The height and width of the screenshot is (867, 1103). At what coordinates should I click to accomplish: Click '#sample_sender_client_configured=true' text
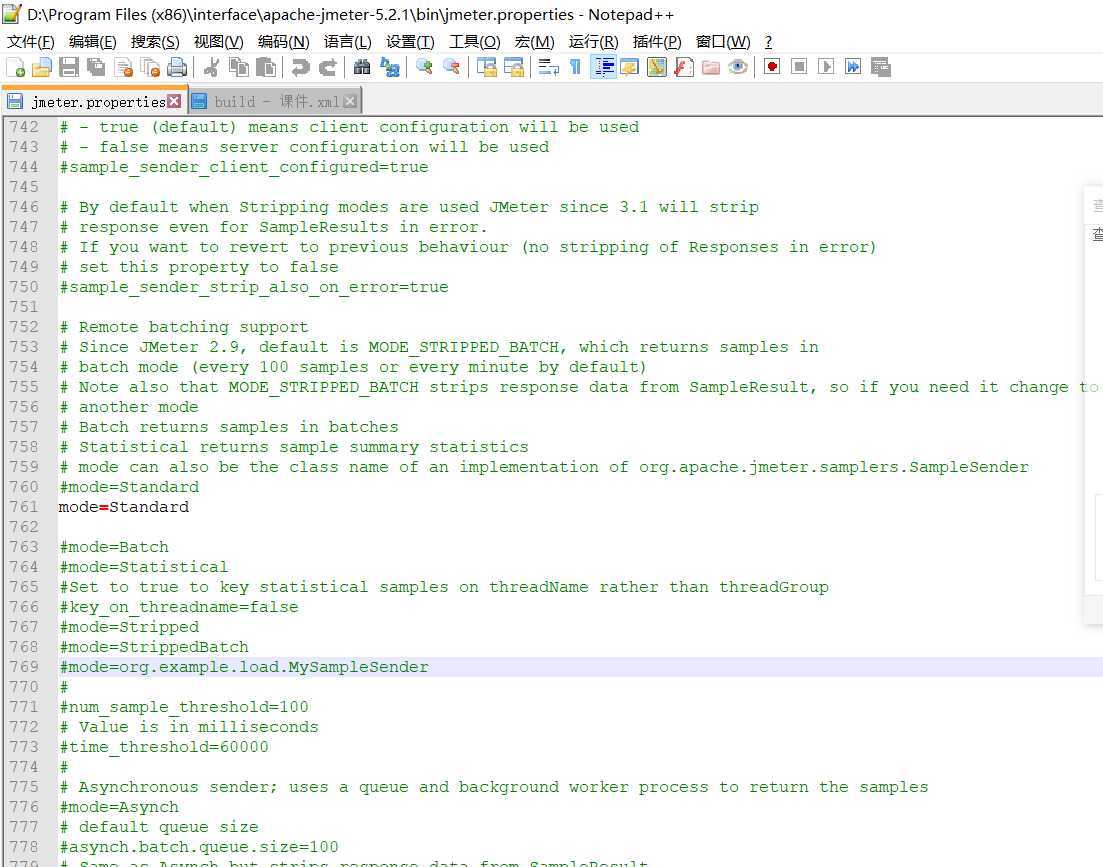click(244, 167)
